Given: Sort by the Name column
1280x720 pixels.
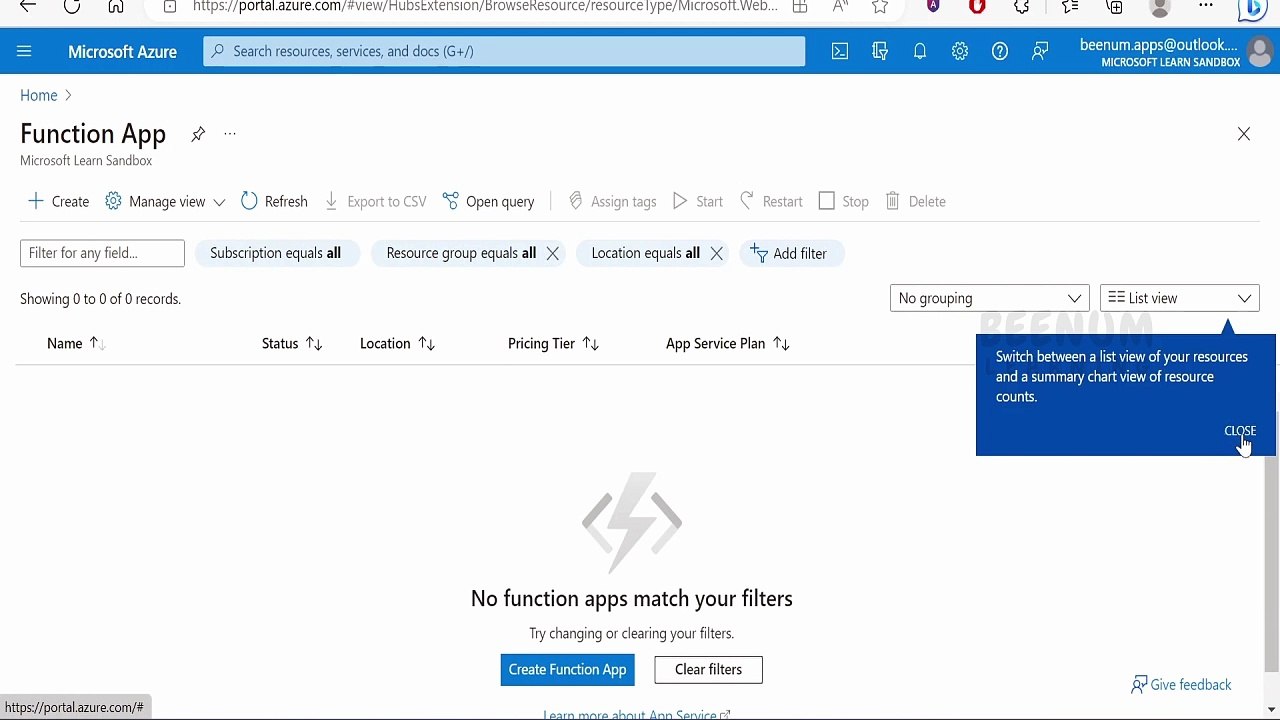Looking at the screenshot, I should coord(76,343).
